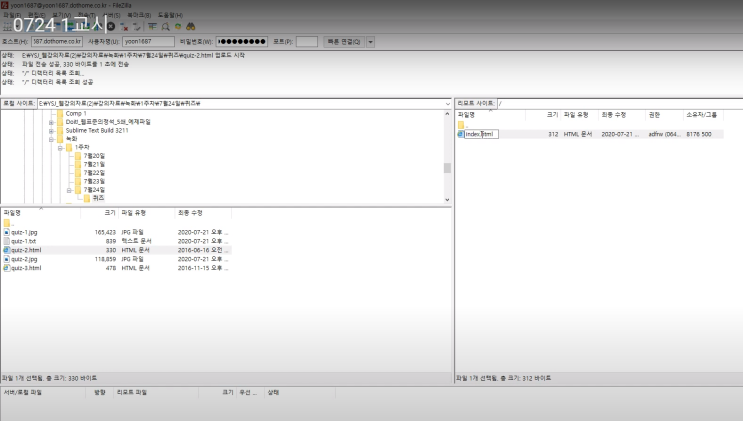Screen dimensions: 743x421
Task: Open the 도움말(H) menu
Action: (170, 15)
